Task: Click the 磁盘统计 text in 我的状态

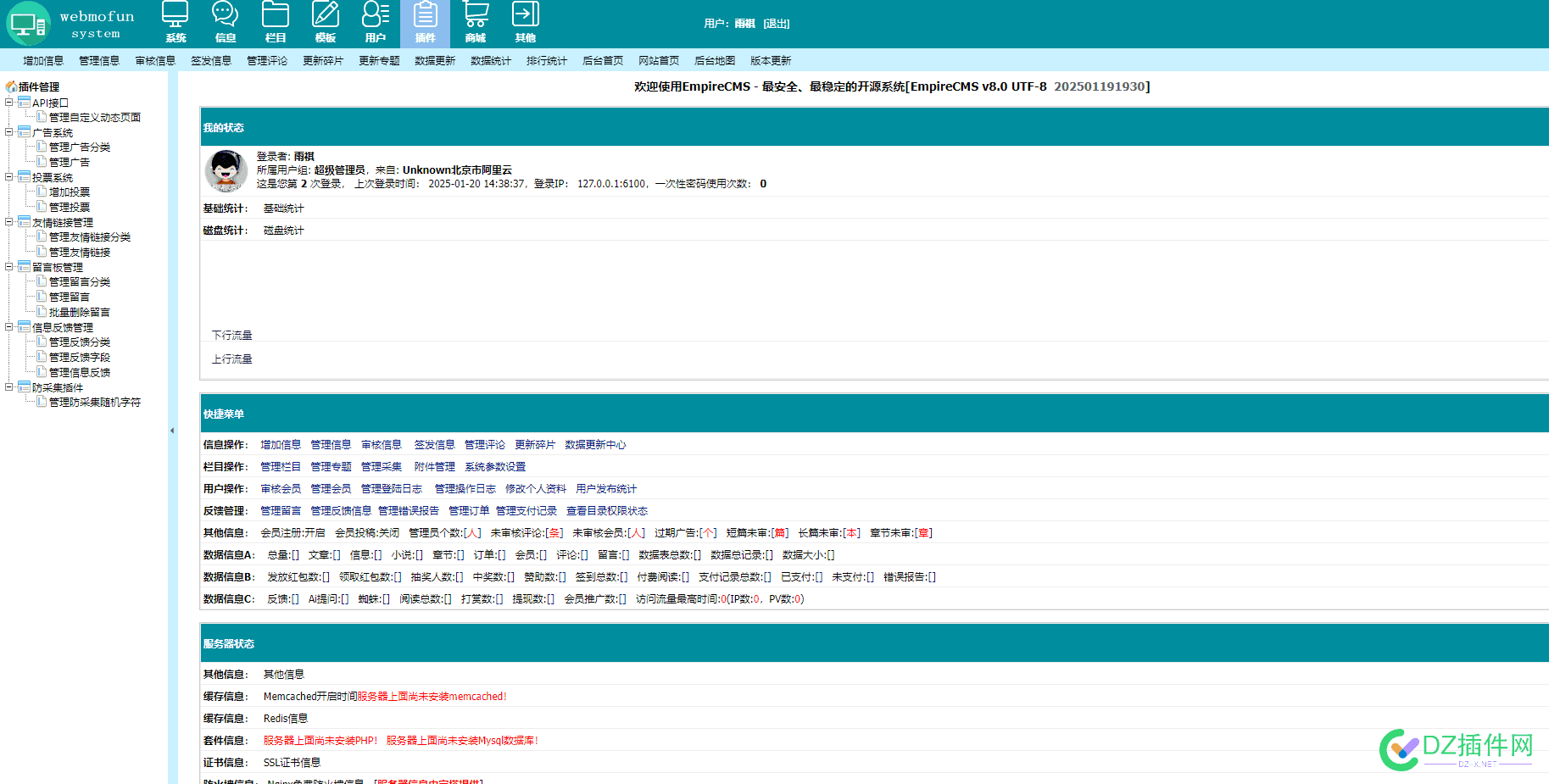Action: coord(284,231)
